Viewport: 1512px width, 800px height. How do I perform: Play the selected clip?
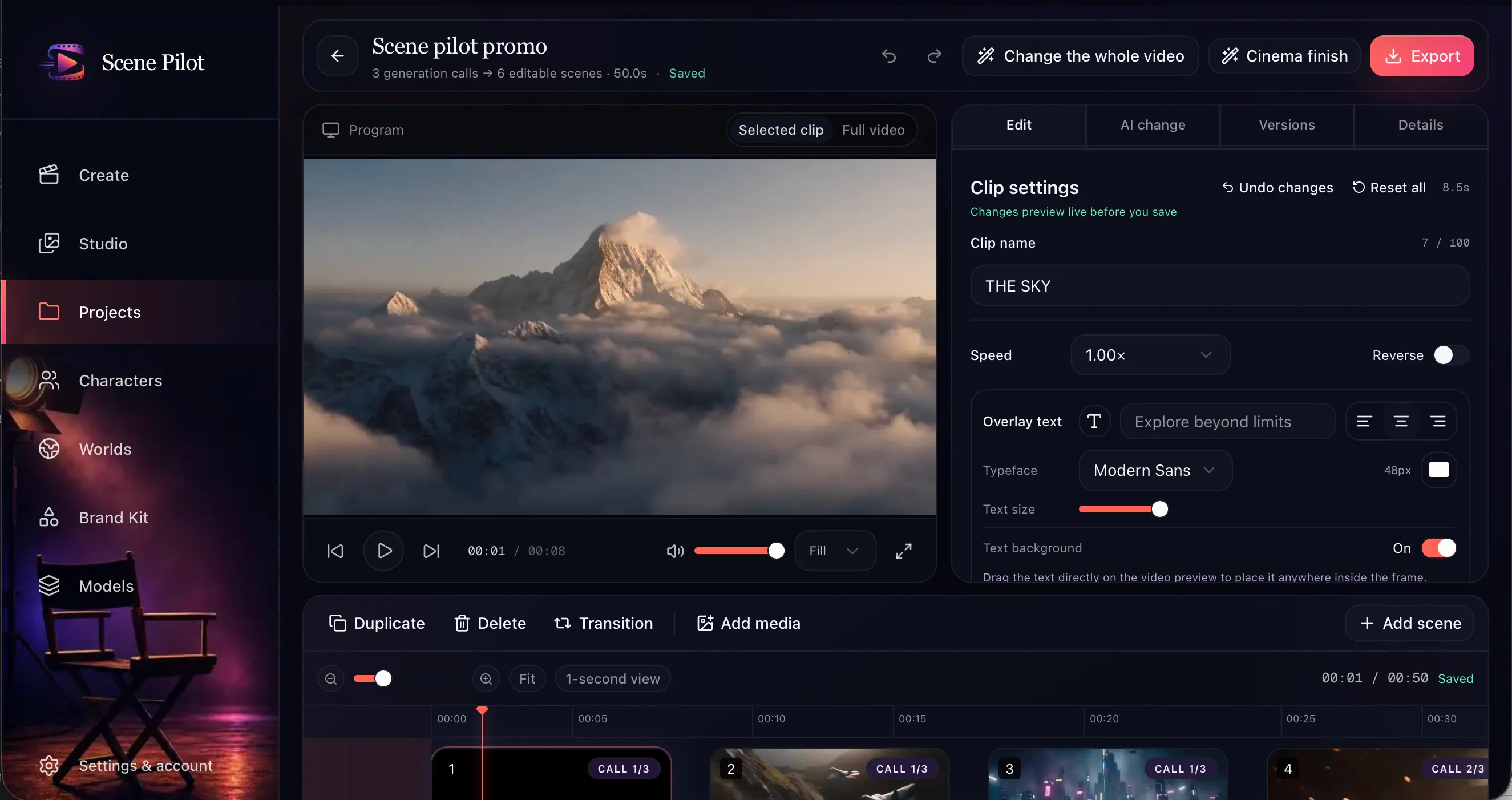(384, 551)
